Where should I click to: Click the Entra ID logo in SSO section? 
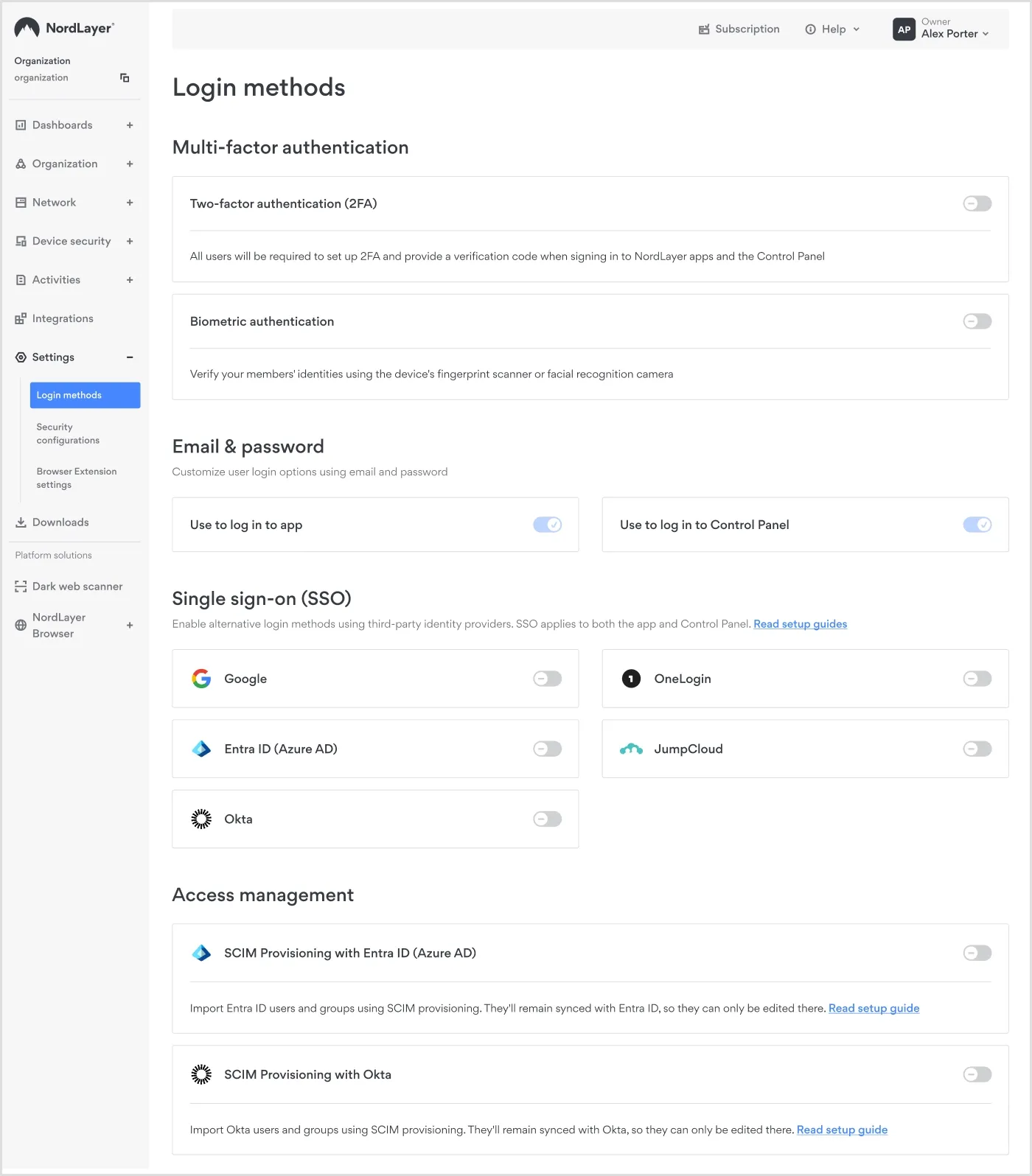point(201,749)
